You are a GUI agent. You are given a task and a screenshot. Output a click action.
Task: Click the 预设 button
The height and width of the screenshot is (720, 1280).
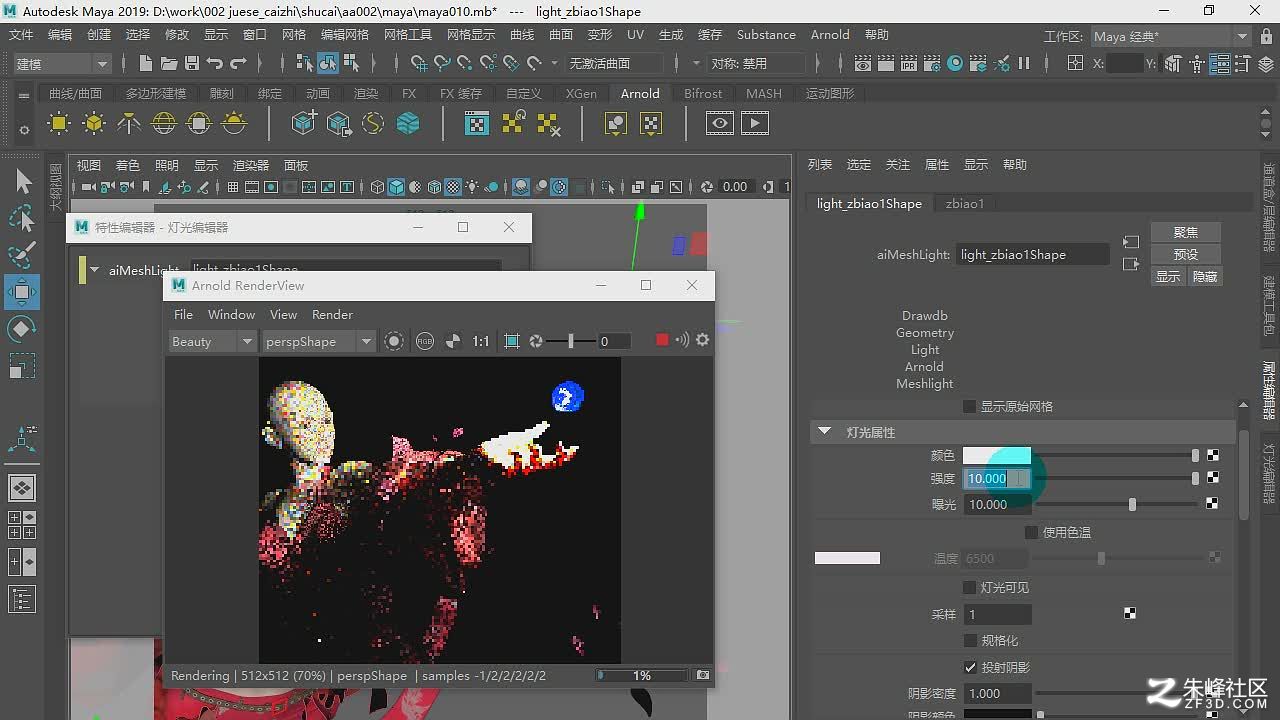(1185, 254)
